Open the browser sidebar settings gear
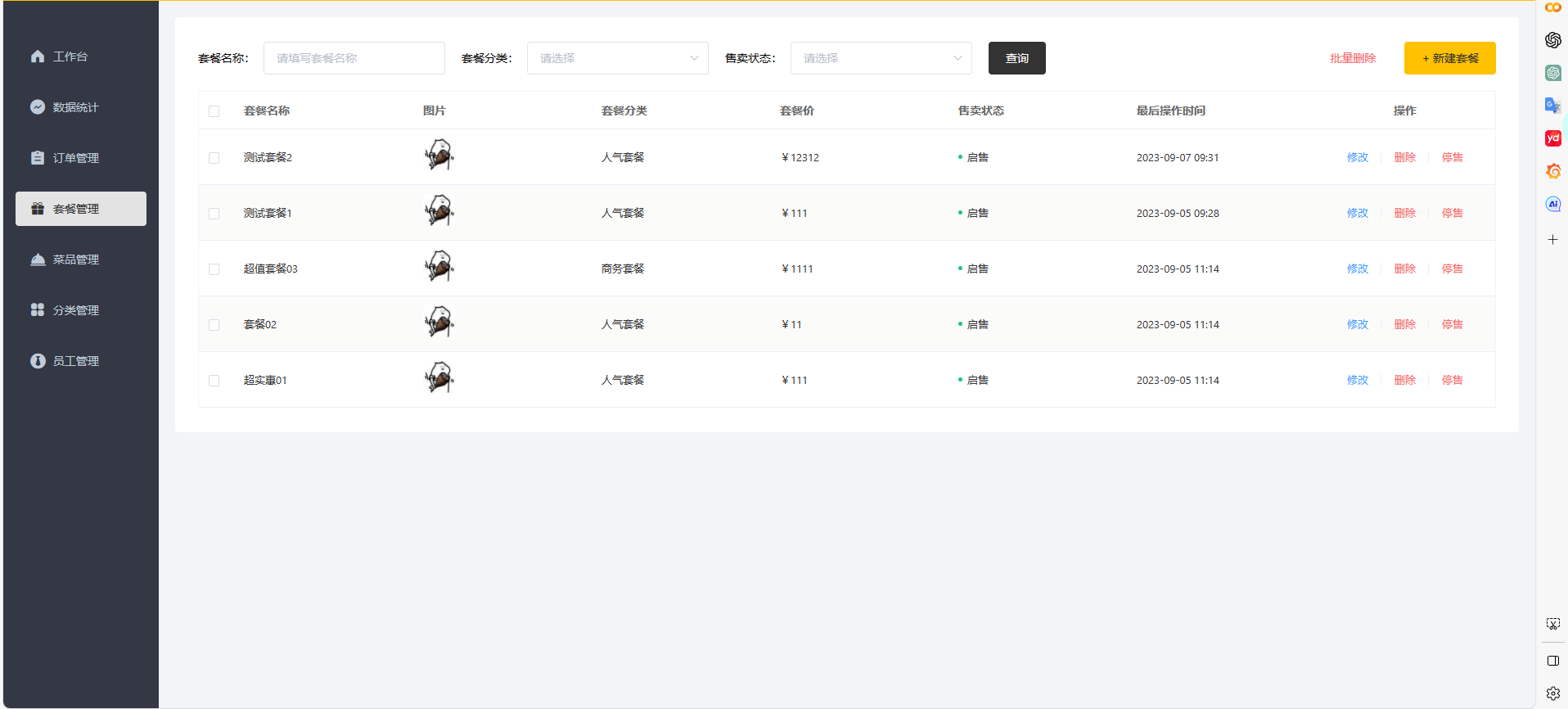This screenshot has width=1568, height=709. (1552, 693)
